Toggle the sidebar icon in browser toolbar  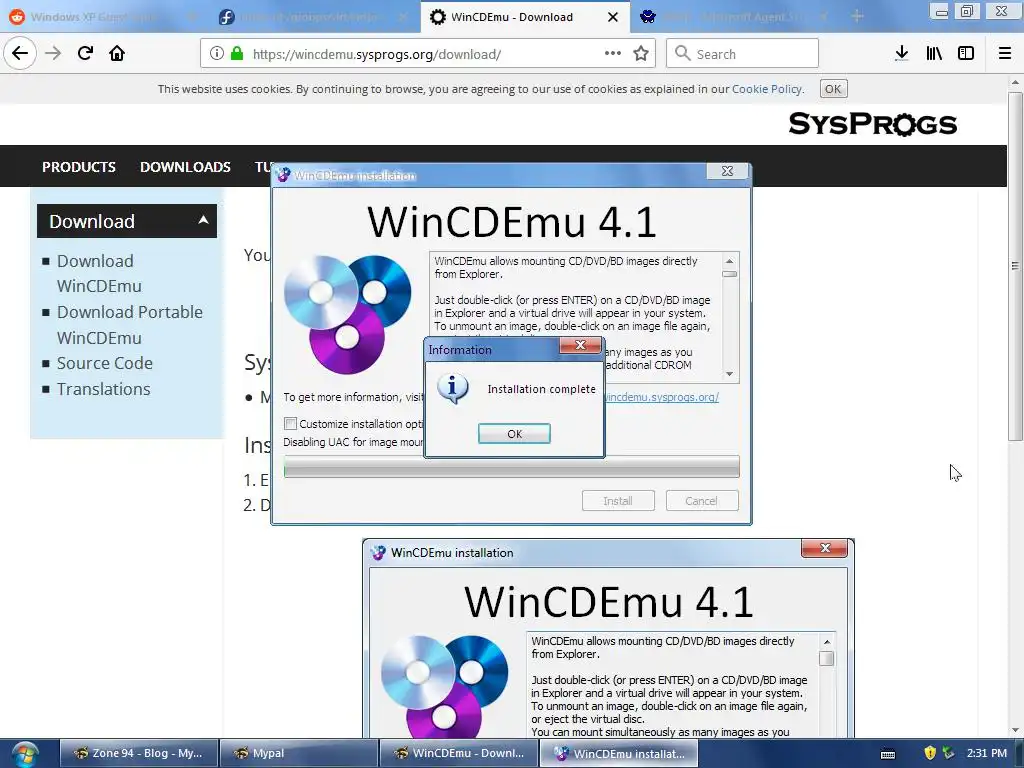pos(966,54)
